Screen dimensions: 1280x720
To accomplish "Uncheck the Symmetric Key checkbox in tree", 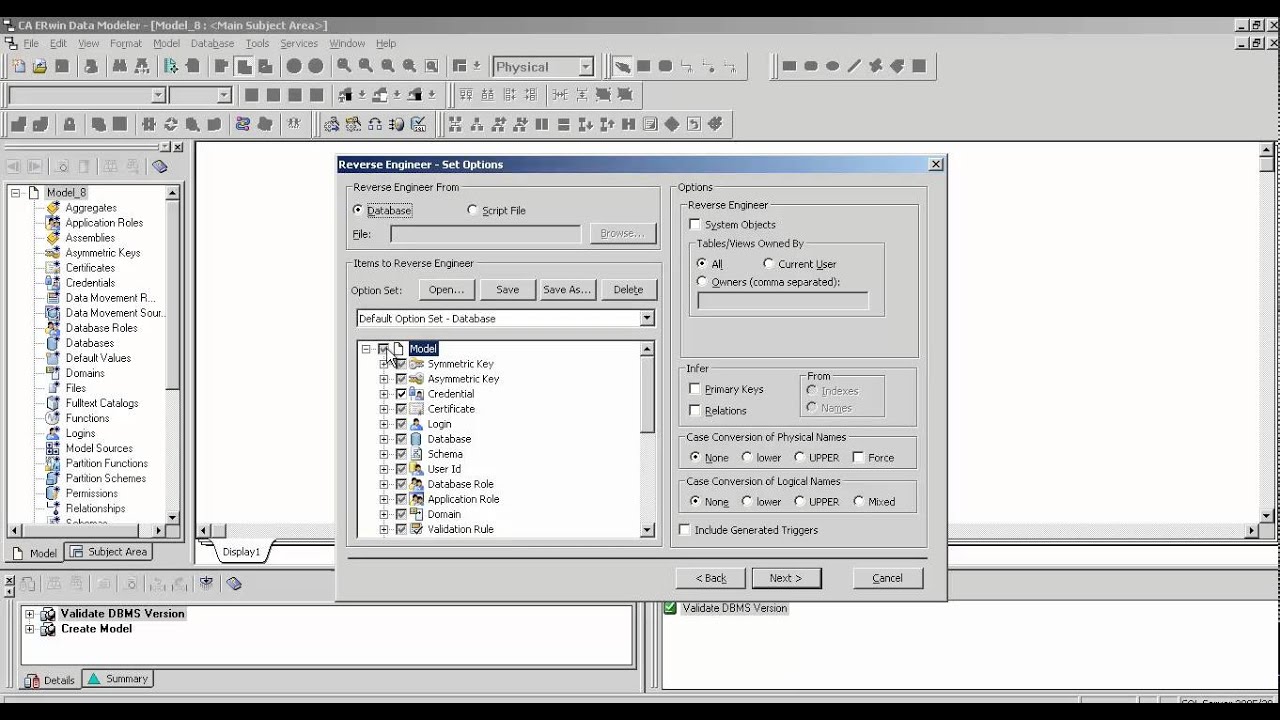I will [401, 364].
